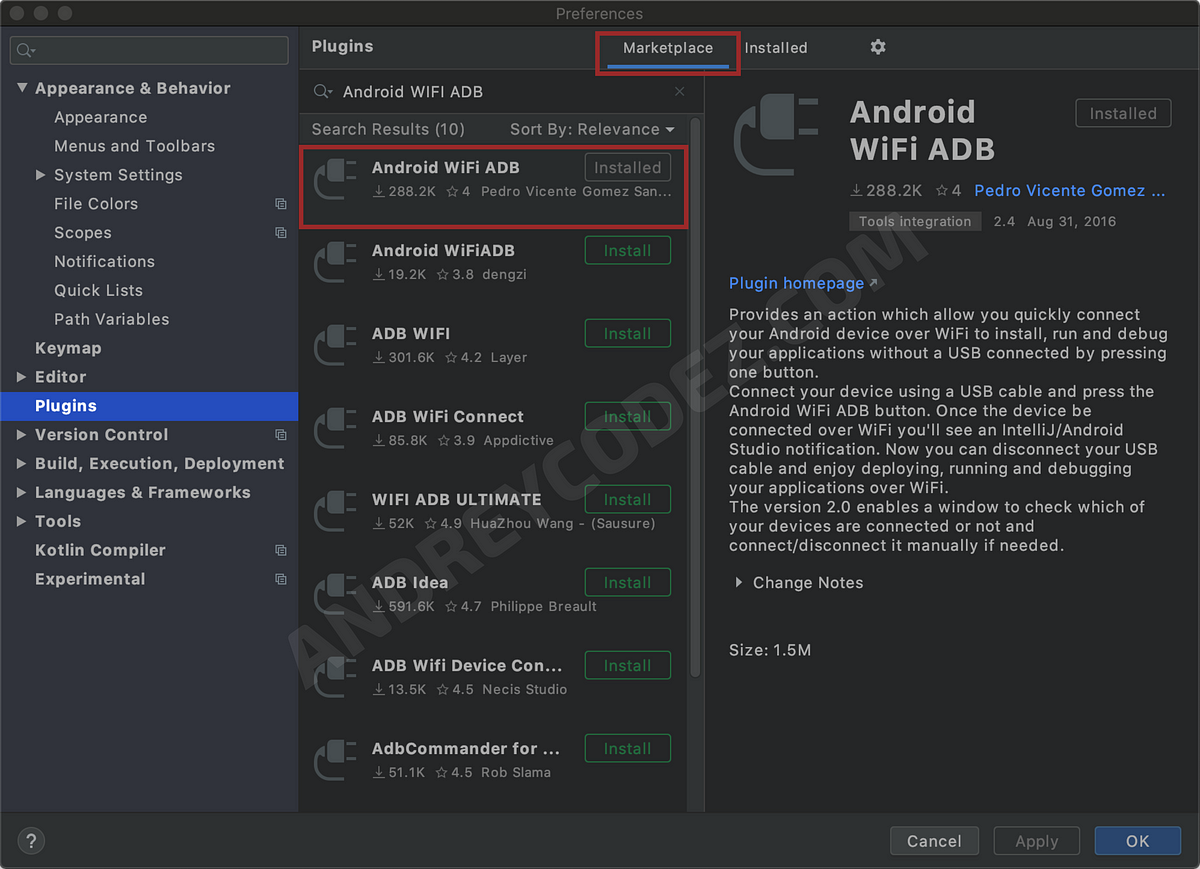Click the Android WiFi ADB plug icon
Screen dimensions: 1200x869
pos(335,180)
